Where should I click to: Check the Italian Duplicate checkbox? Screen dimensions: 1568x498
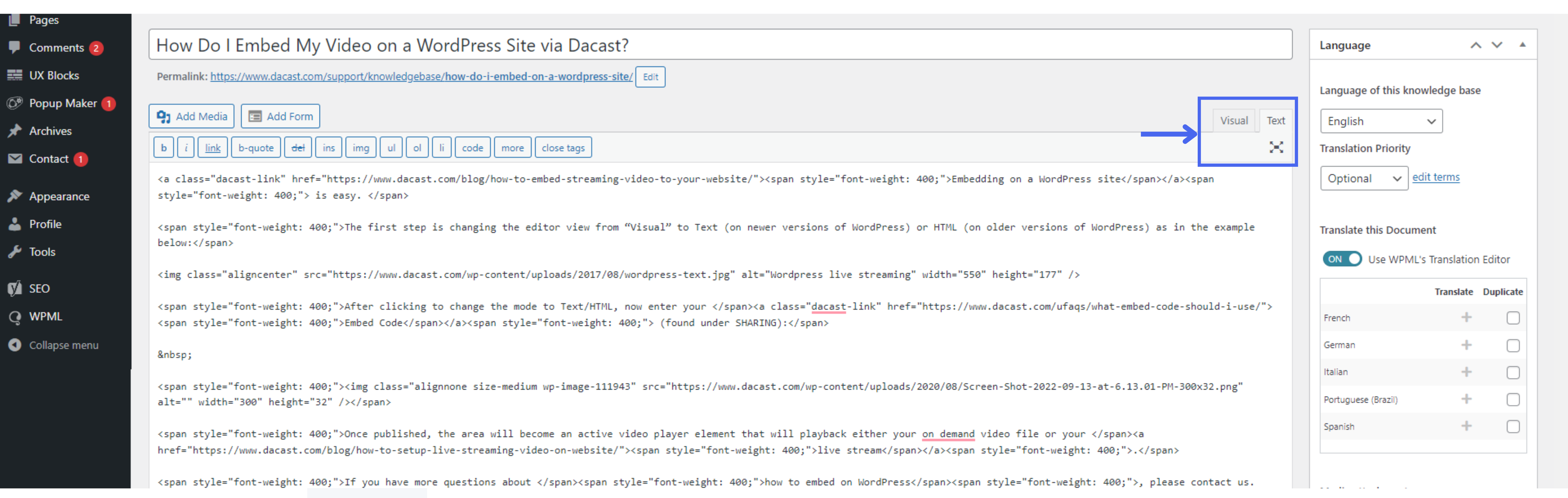coord(1513,372)
